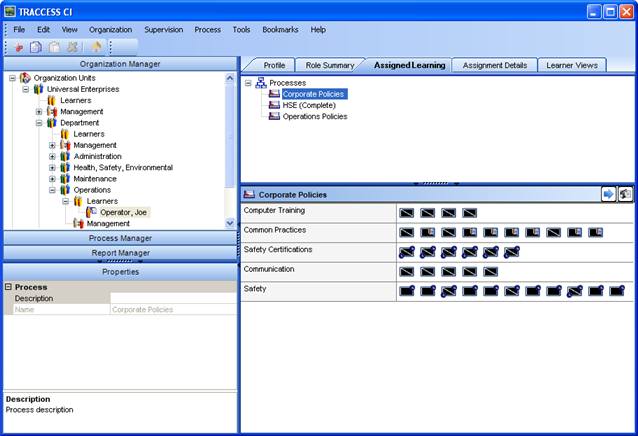Select Universal Enterprises in the tree
Screen dimensions: 638x436
(83, 89)
